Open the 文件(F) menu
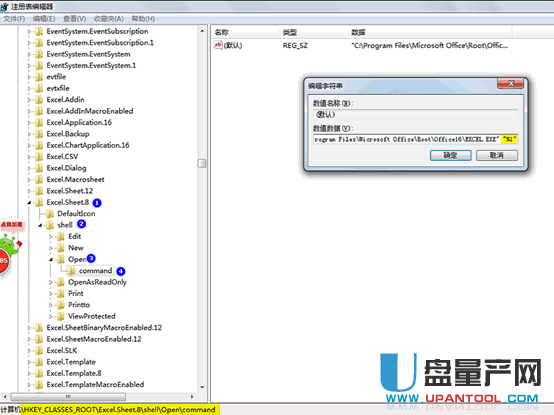 [x=14, y=19]
